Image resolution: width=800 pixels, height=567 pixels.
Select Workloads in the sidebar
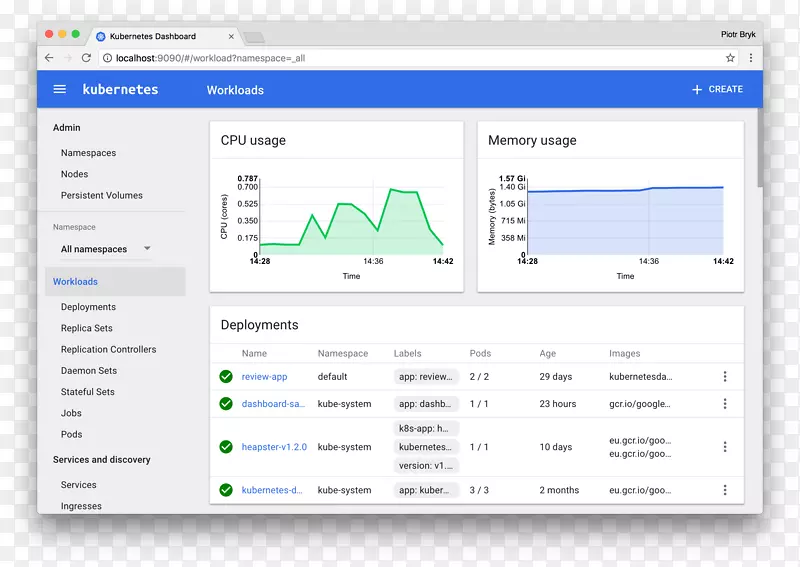click(115, 281)
